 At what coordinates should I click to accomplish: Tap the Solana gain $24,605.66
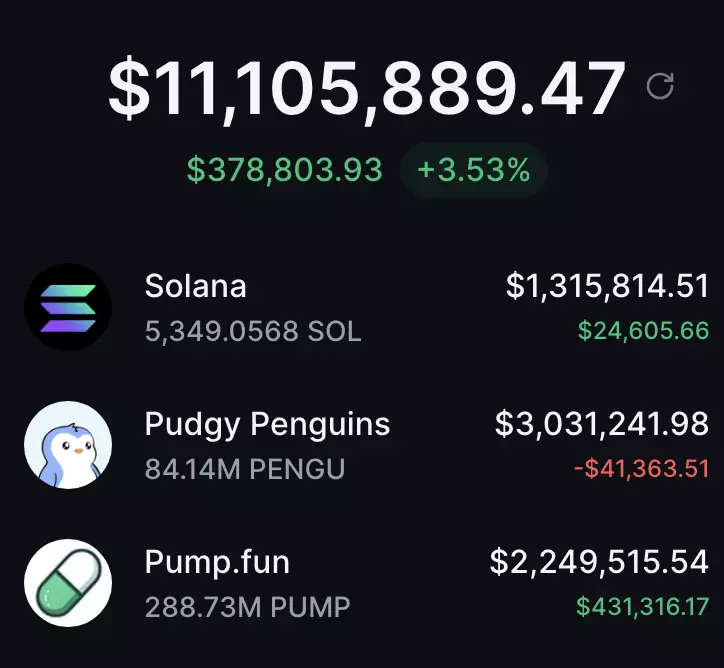click(643, 331)
